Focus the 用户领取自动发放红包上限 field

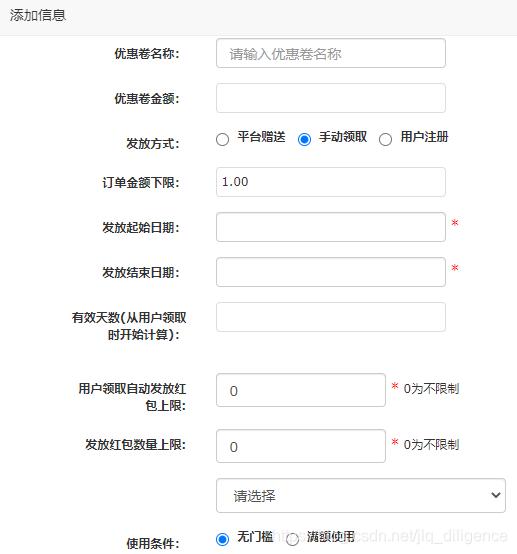tap(301, 390)
